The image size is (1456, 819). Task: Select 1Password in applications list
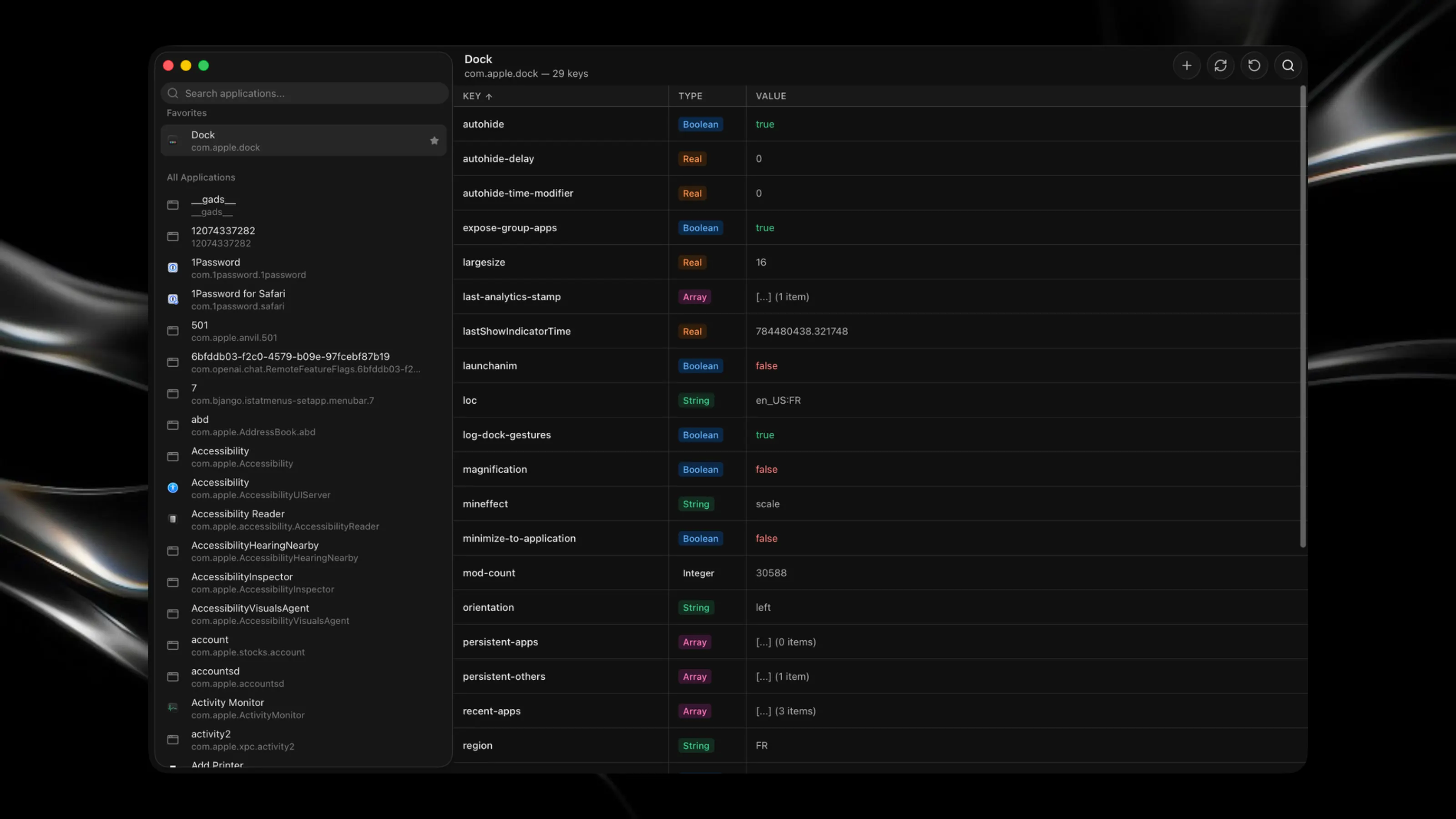pyautogui.click(x=303, y=268)
